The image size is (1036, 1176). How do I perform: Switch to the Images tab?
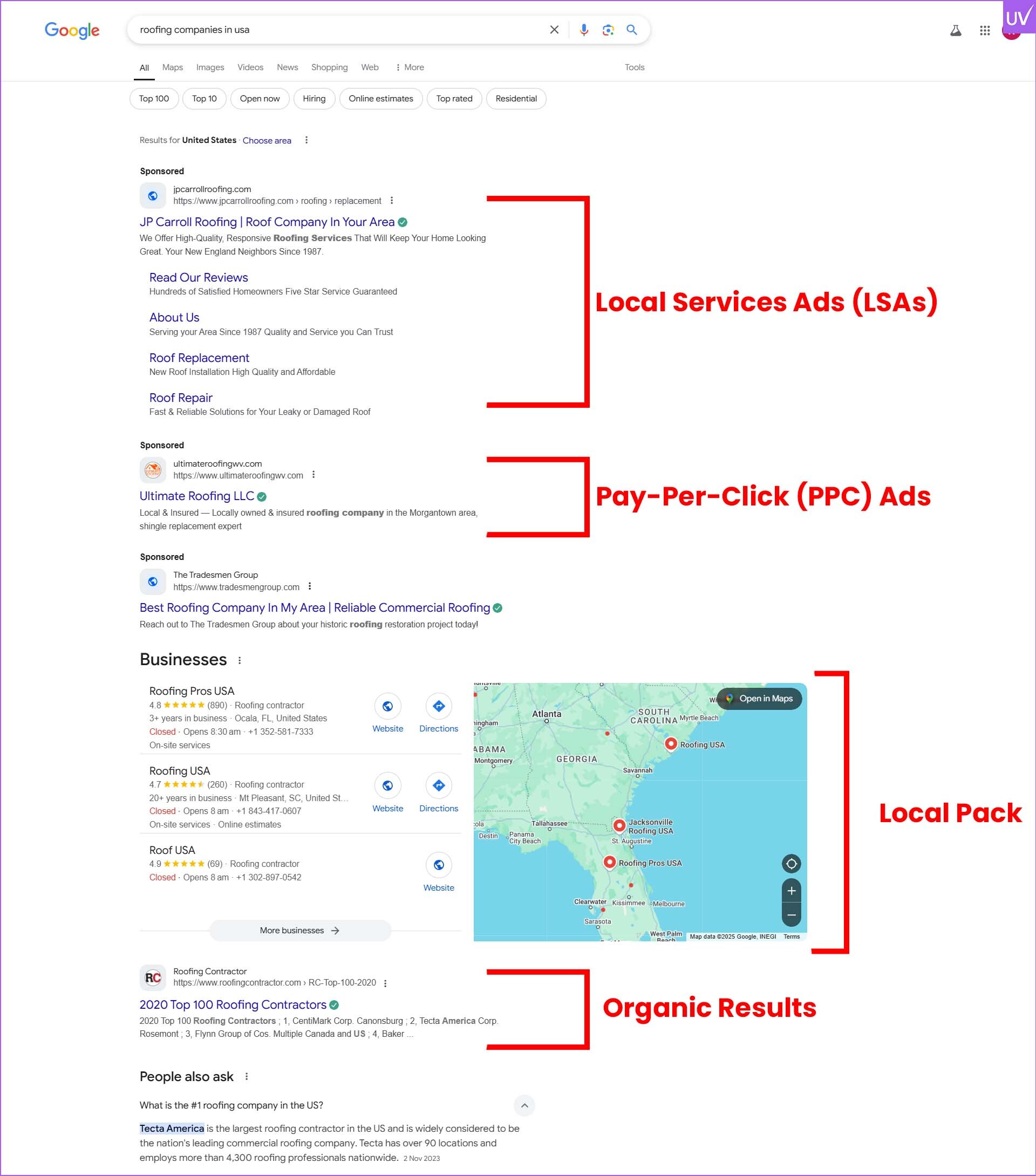[210, 67]
